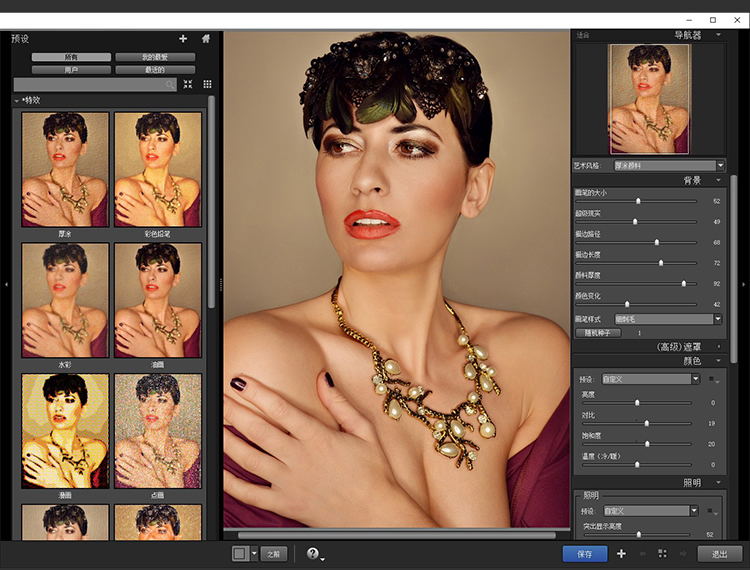Click the random seed value 1

pos(640,333)
